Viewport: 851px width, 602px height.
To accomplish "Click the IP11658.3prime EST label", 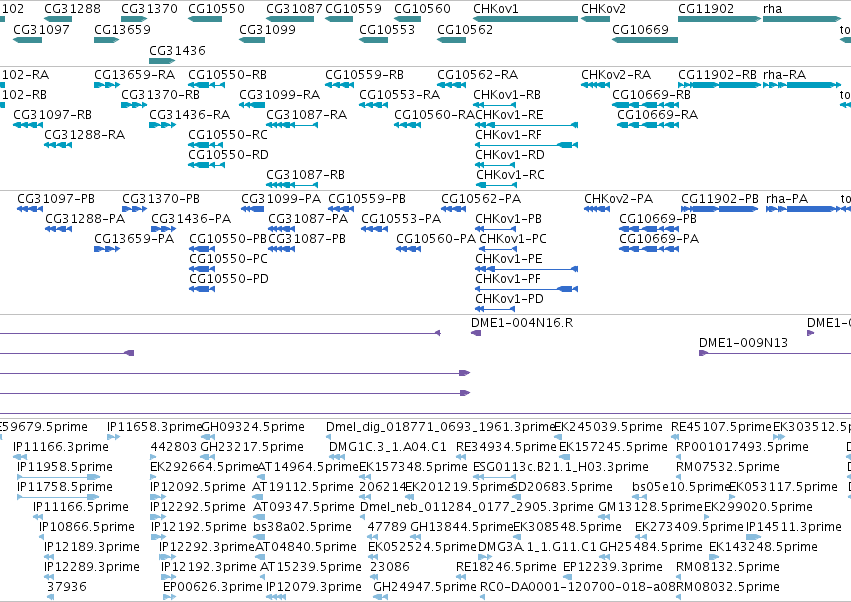I will point(155,427).
